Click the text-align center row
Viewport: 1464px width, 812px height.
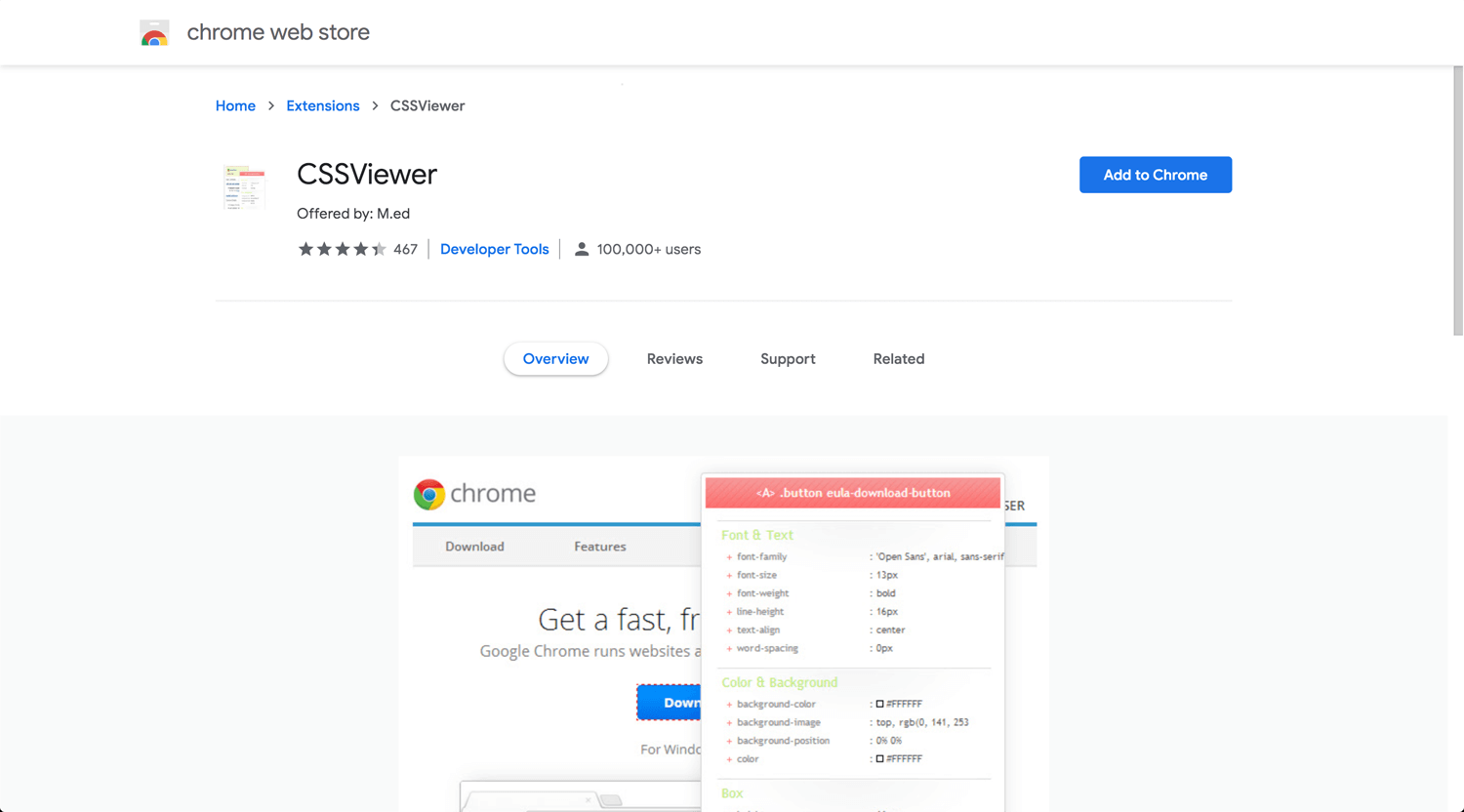click(815, 629)
